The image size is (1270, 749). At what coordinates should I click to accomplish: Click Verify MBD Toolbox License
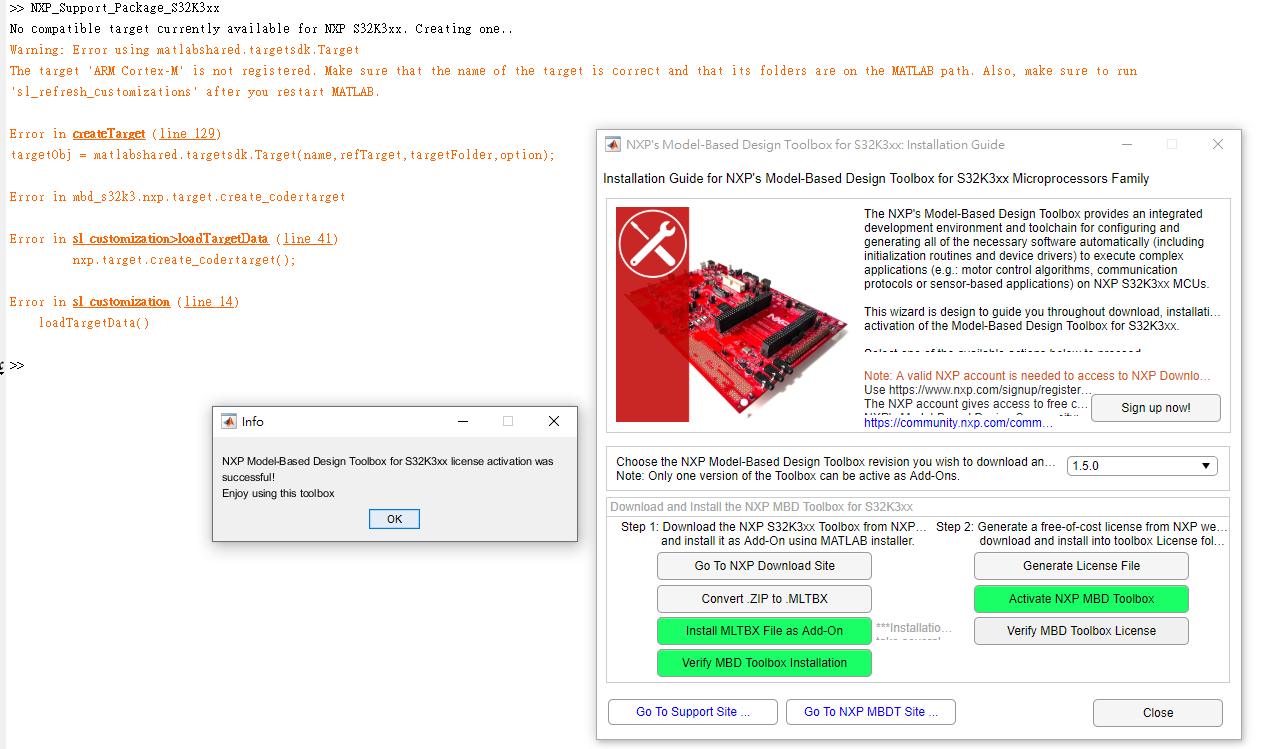point(1081,630)
